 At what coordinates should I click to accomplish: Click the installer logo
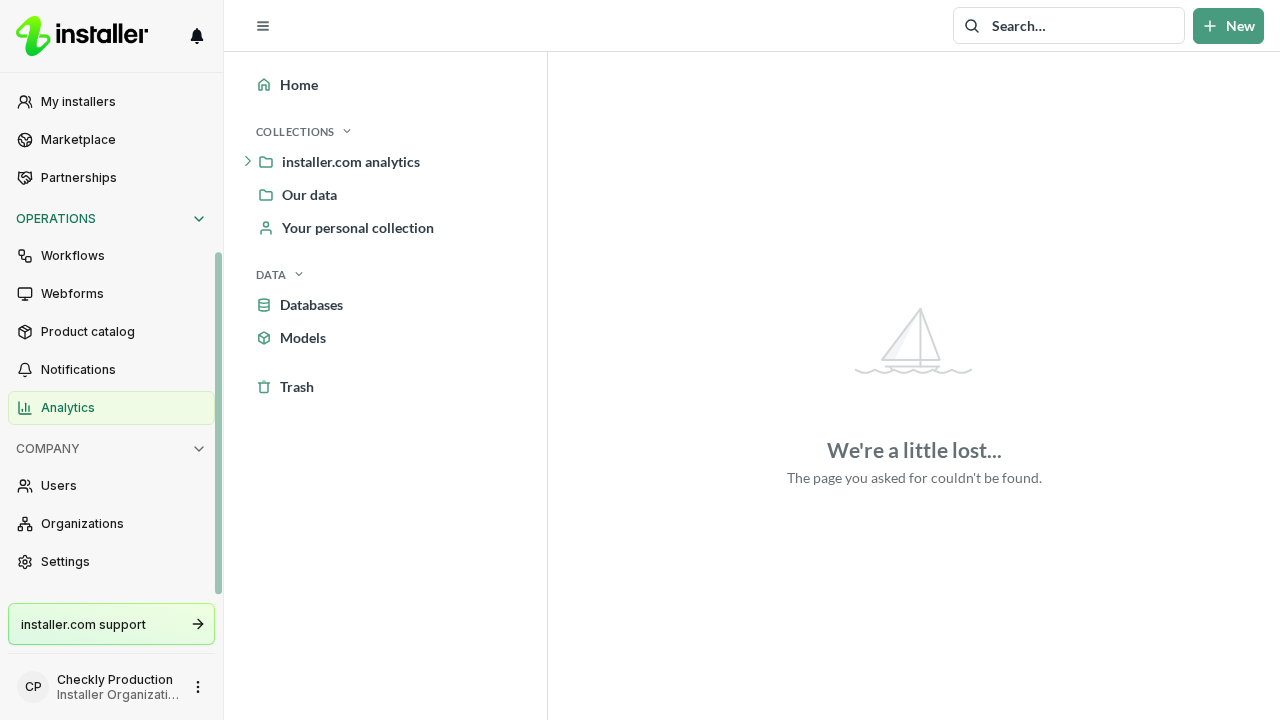(x=82, y=36)
